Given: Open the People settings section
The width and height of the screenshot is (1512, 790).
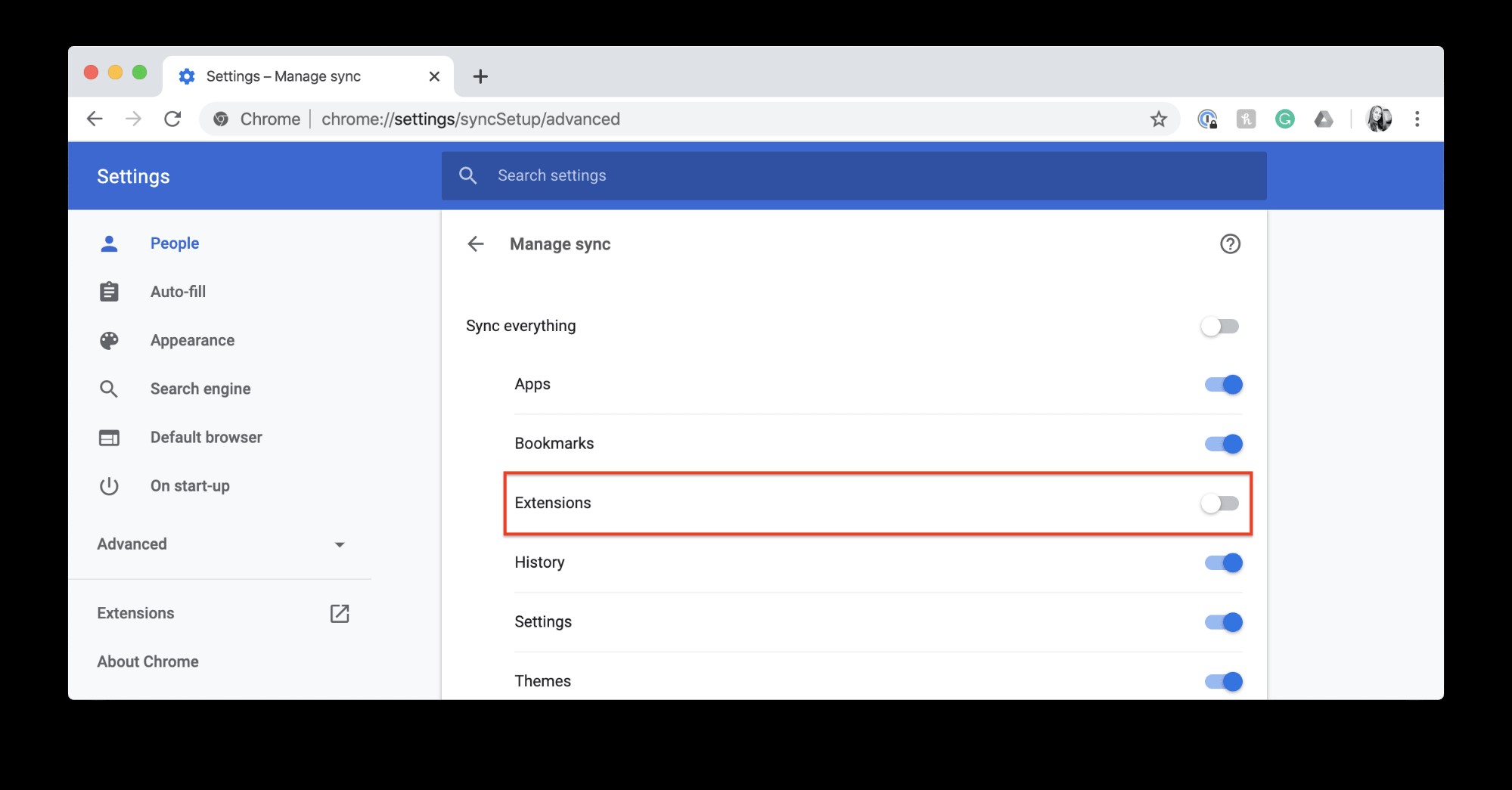Looking at the screenshot, I should (x=175, y=243).
